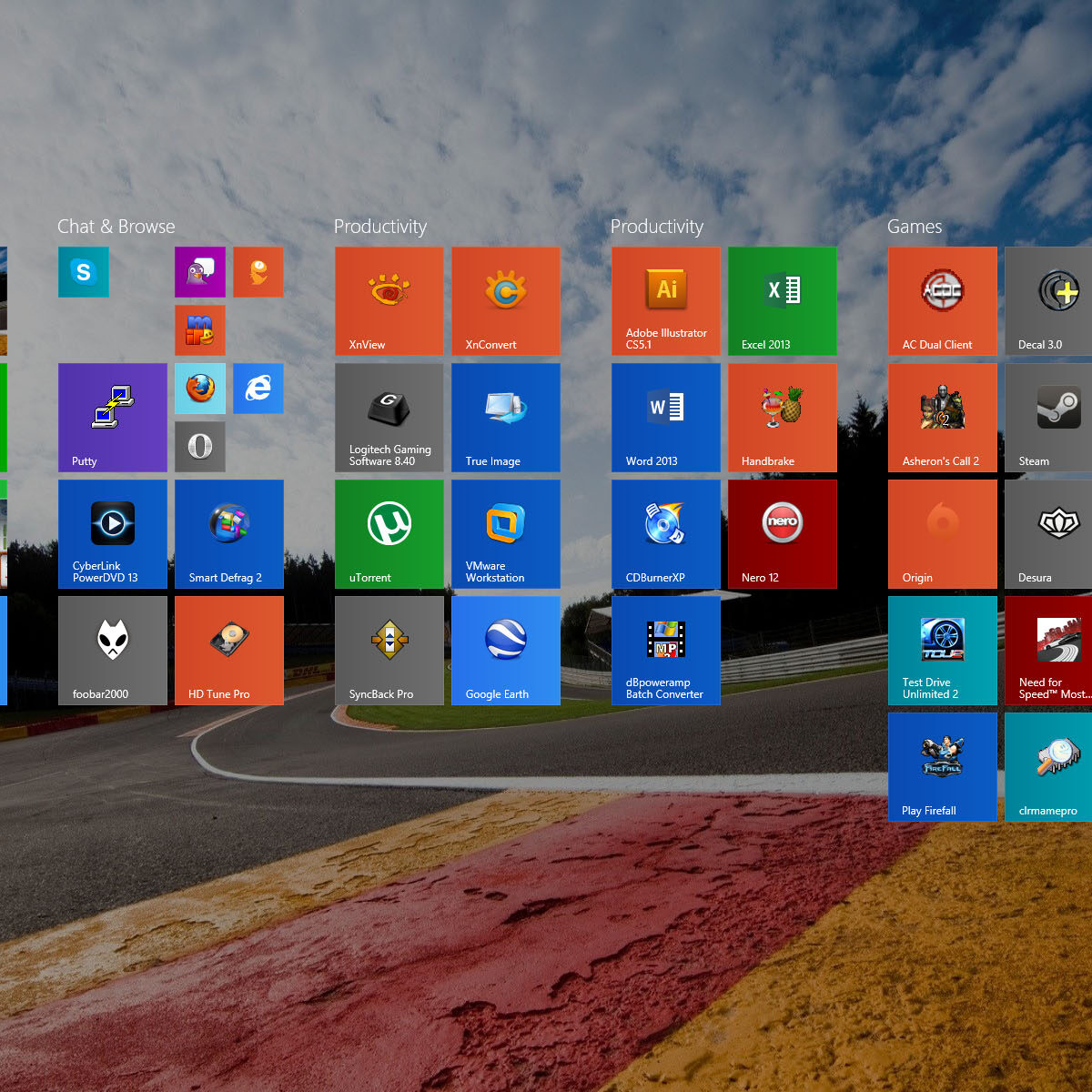Select the "Chat & Browse" group heading
The width and height of the screenshot is (1092, 1092).
116,227
